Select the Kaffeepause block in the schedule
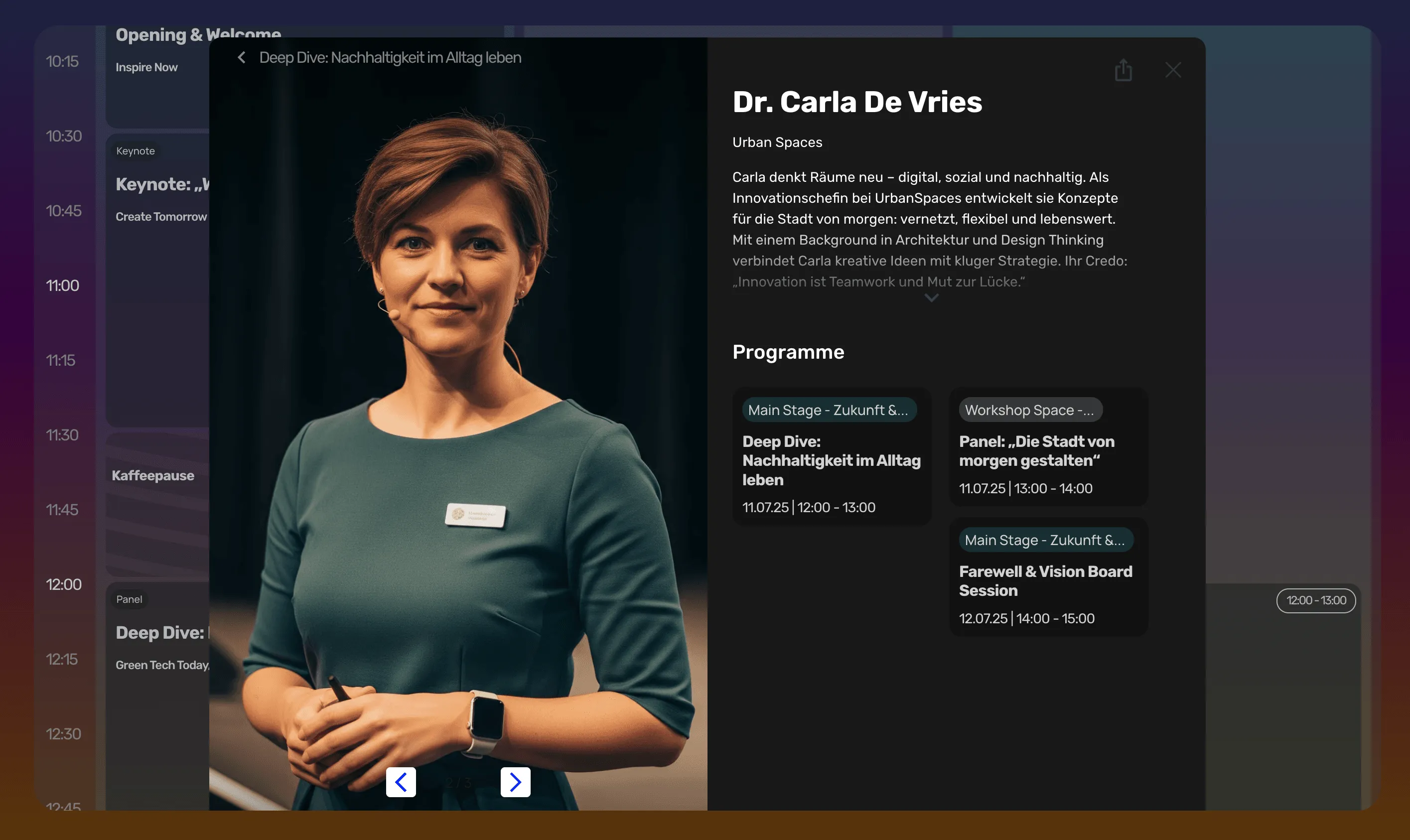This screenshot has height=840, width=1410. pyautogui.click(x=153, y=475)
